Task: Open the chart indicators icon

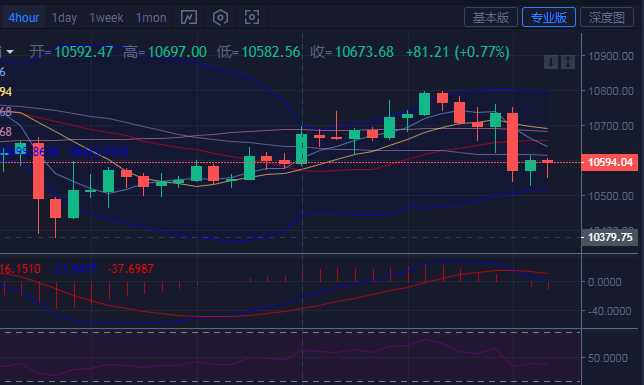Action: 189,17
